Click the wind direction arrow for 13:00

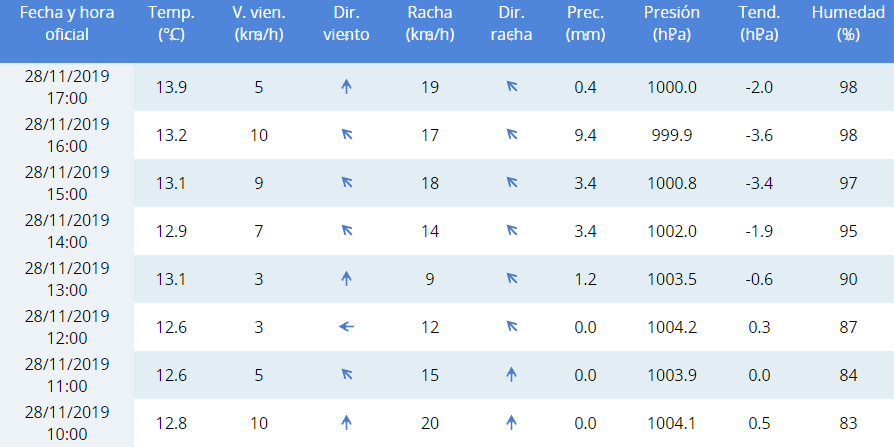click(347, 279)
